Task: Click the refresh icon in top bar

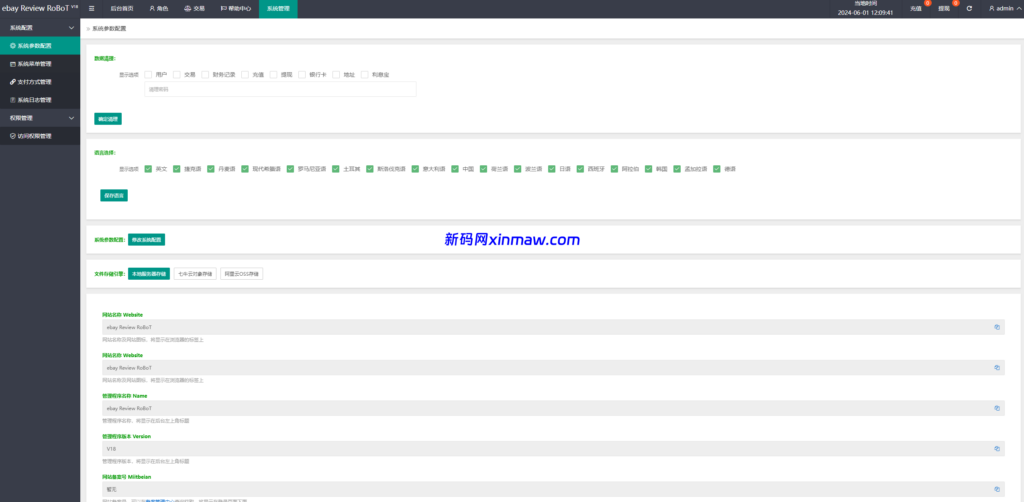Action: click(x=969, y=8)
